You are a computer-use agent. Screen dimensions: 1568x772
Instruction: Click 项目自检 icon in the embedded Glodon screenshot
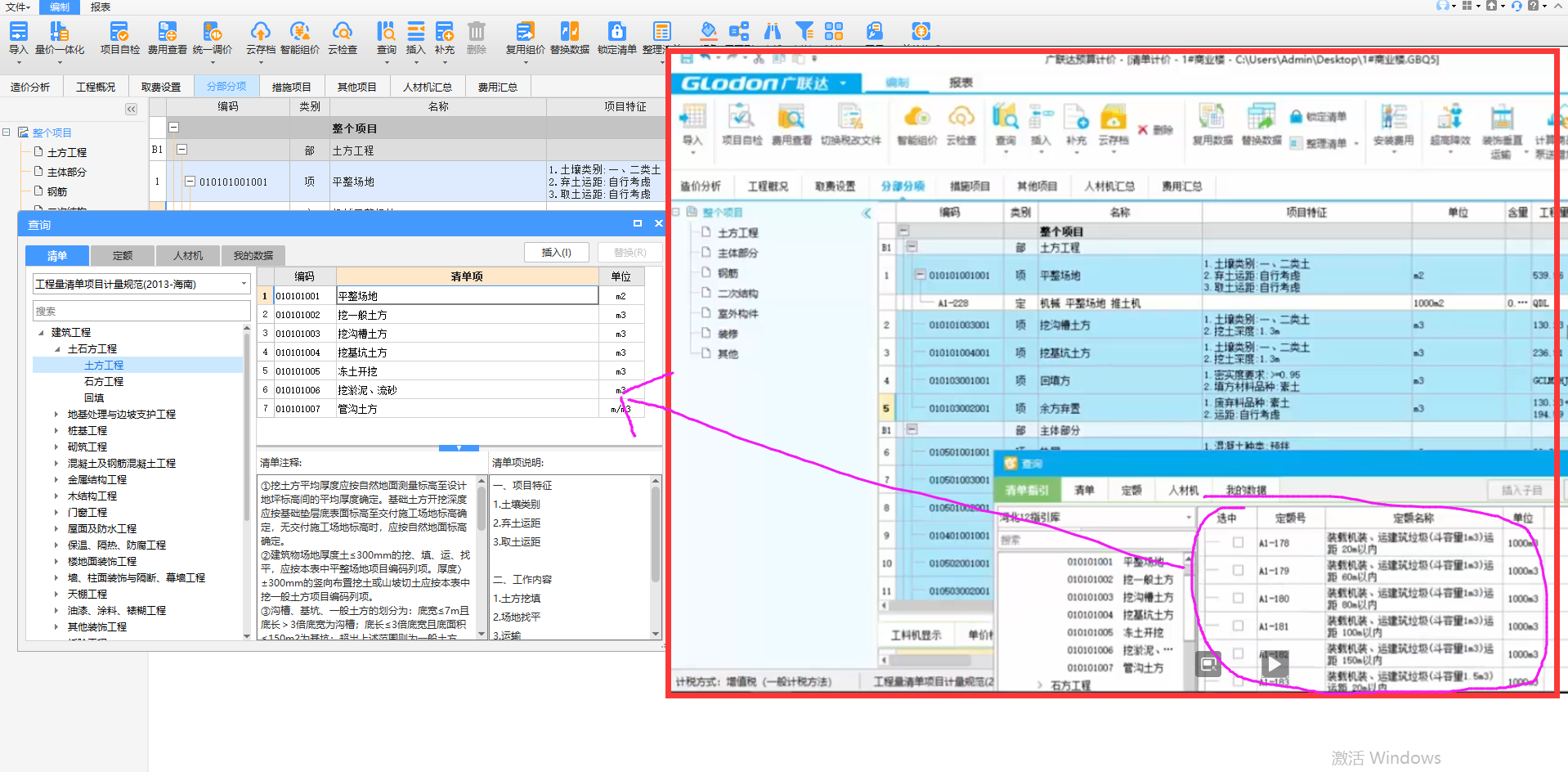[x=741, y=118]
